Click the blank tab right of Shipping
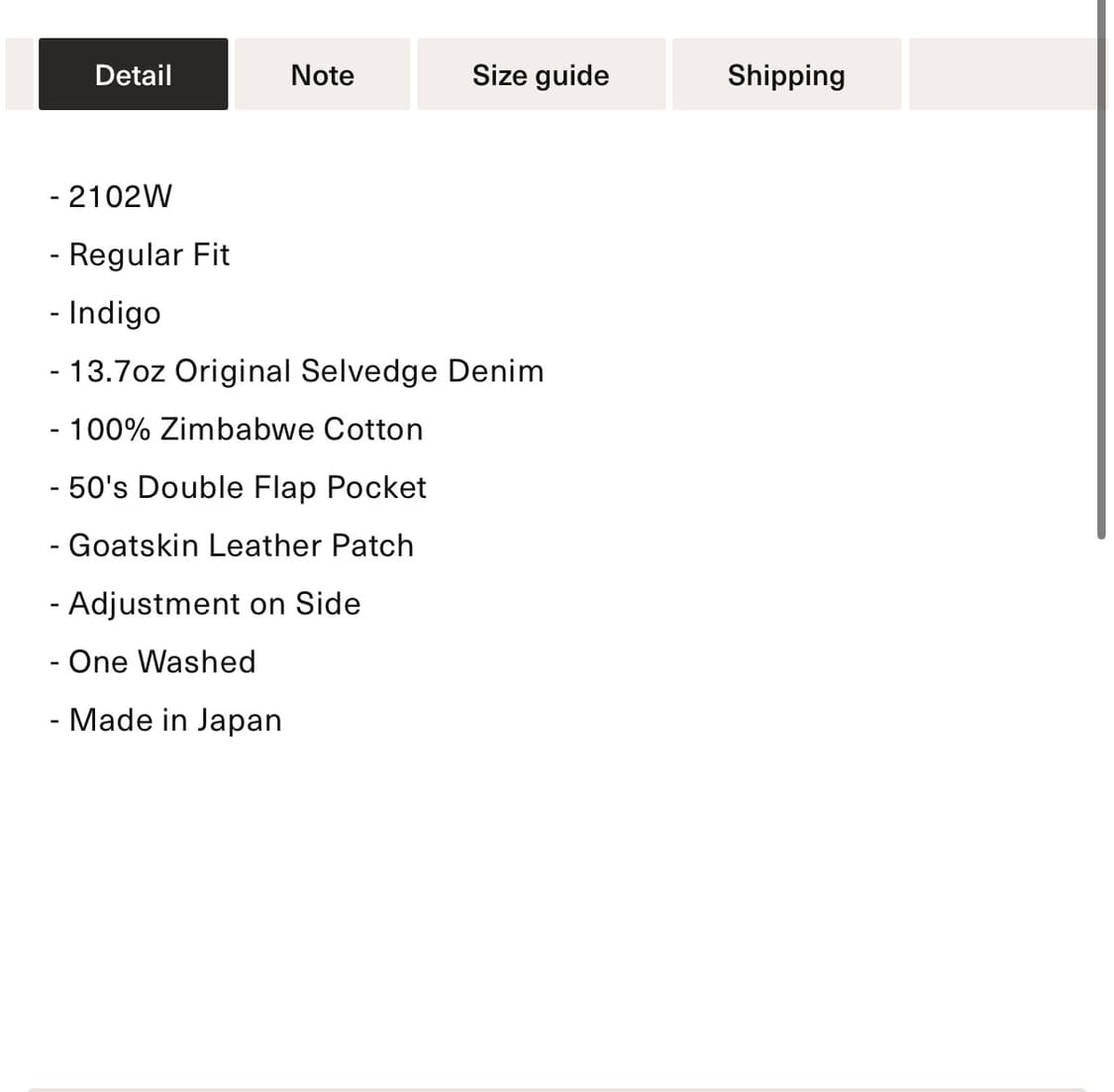 pos(1000,75)
